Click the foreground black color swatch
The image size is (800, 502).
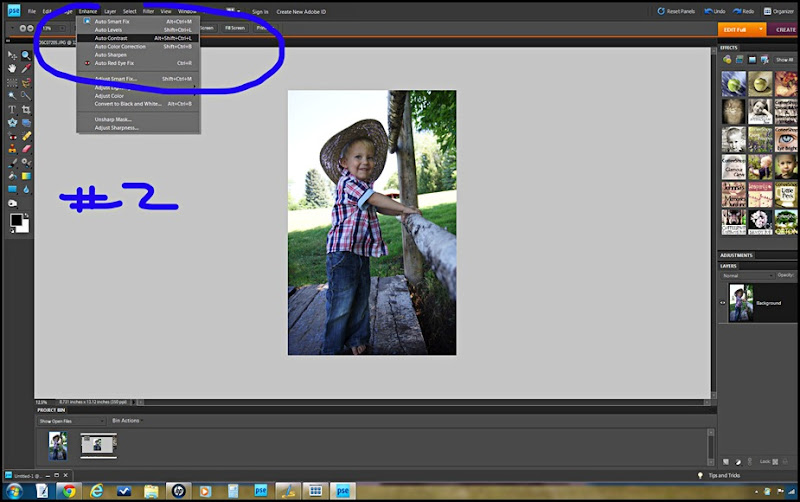(x=16, y=219)
